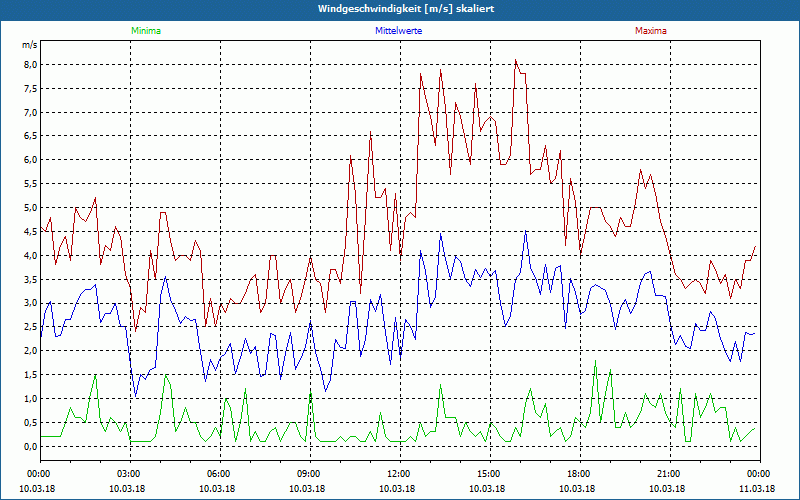Click the 1,5 y-axis value
The image size is (800, 500).
pos(31,375)
